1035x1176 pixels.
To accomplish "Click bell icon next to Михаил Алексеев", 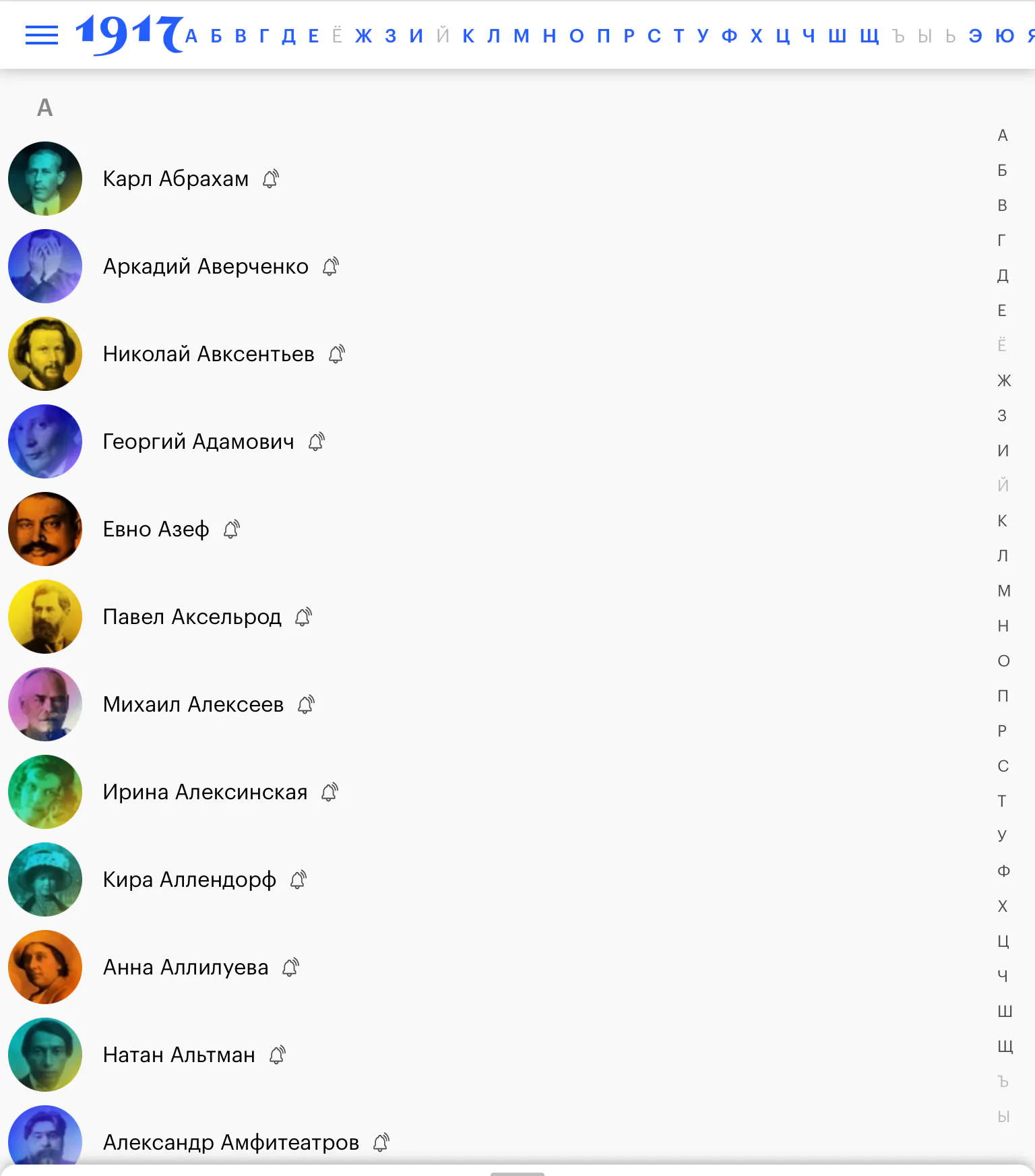I will coord(307,704).
